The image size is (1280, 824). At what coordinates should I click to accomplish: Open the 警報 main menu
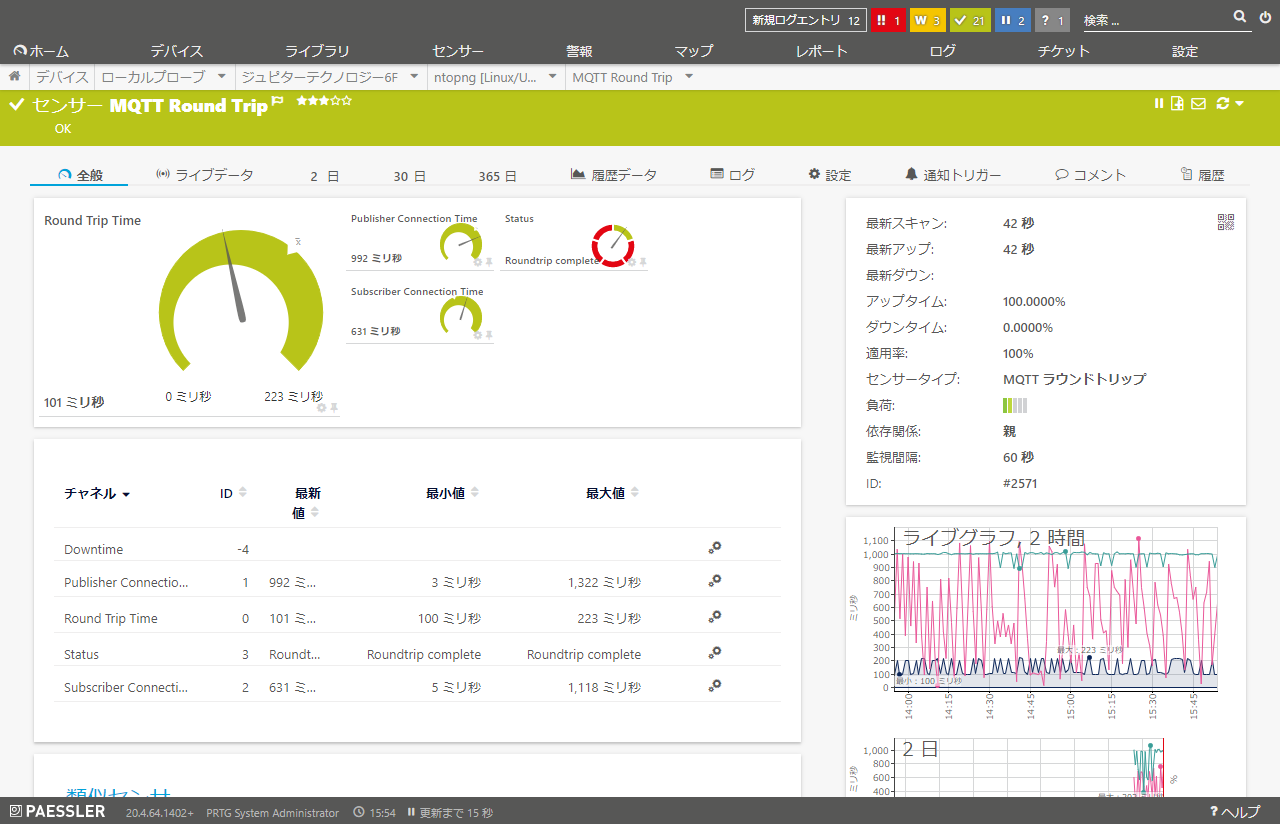(x=579, y=51)
